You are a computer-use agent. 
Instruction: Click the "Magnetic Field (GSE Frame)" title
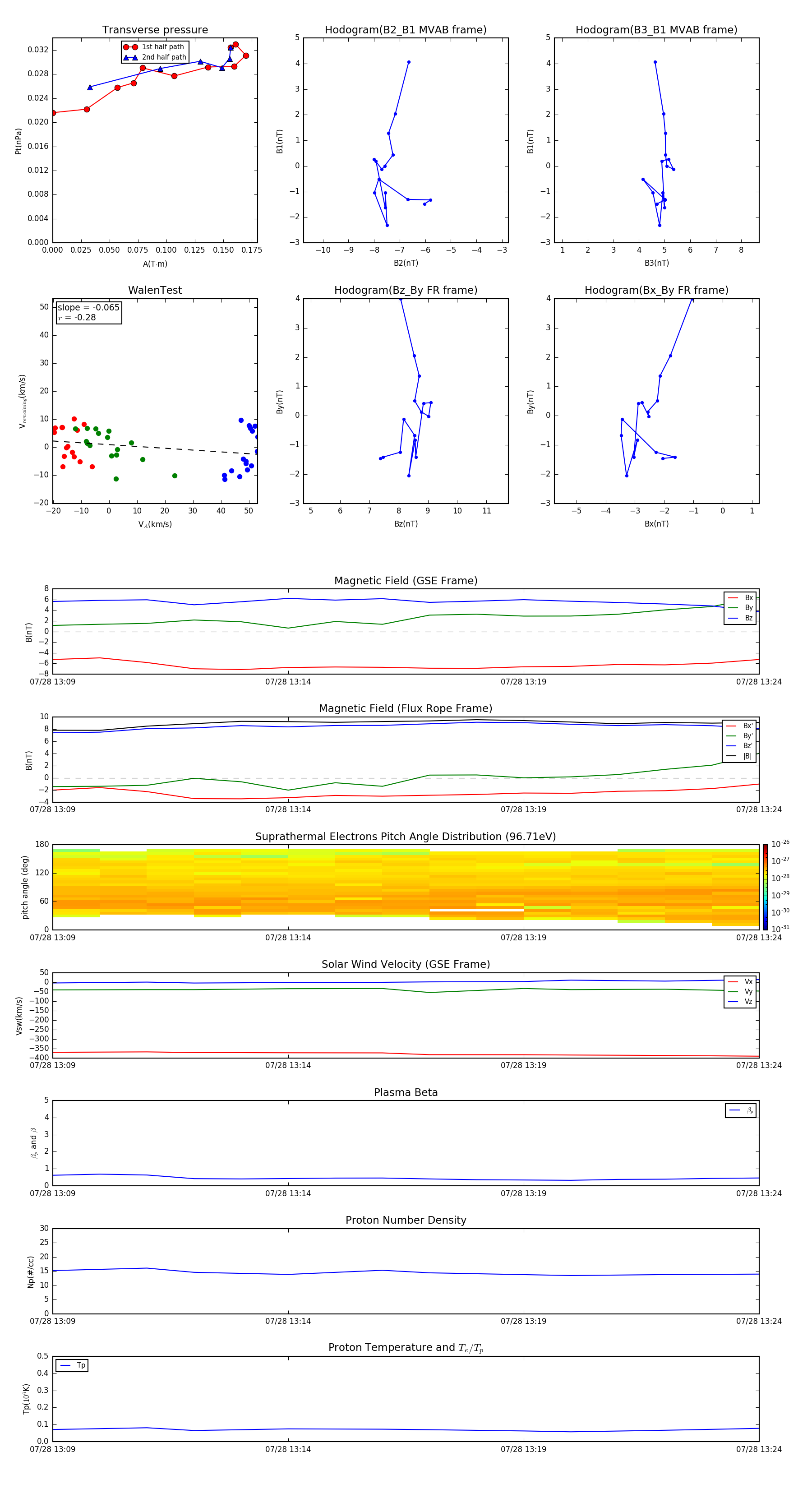coord(405,581)
